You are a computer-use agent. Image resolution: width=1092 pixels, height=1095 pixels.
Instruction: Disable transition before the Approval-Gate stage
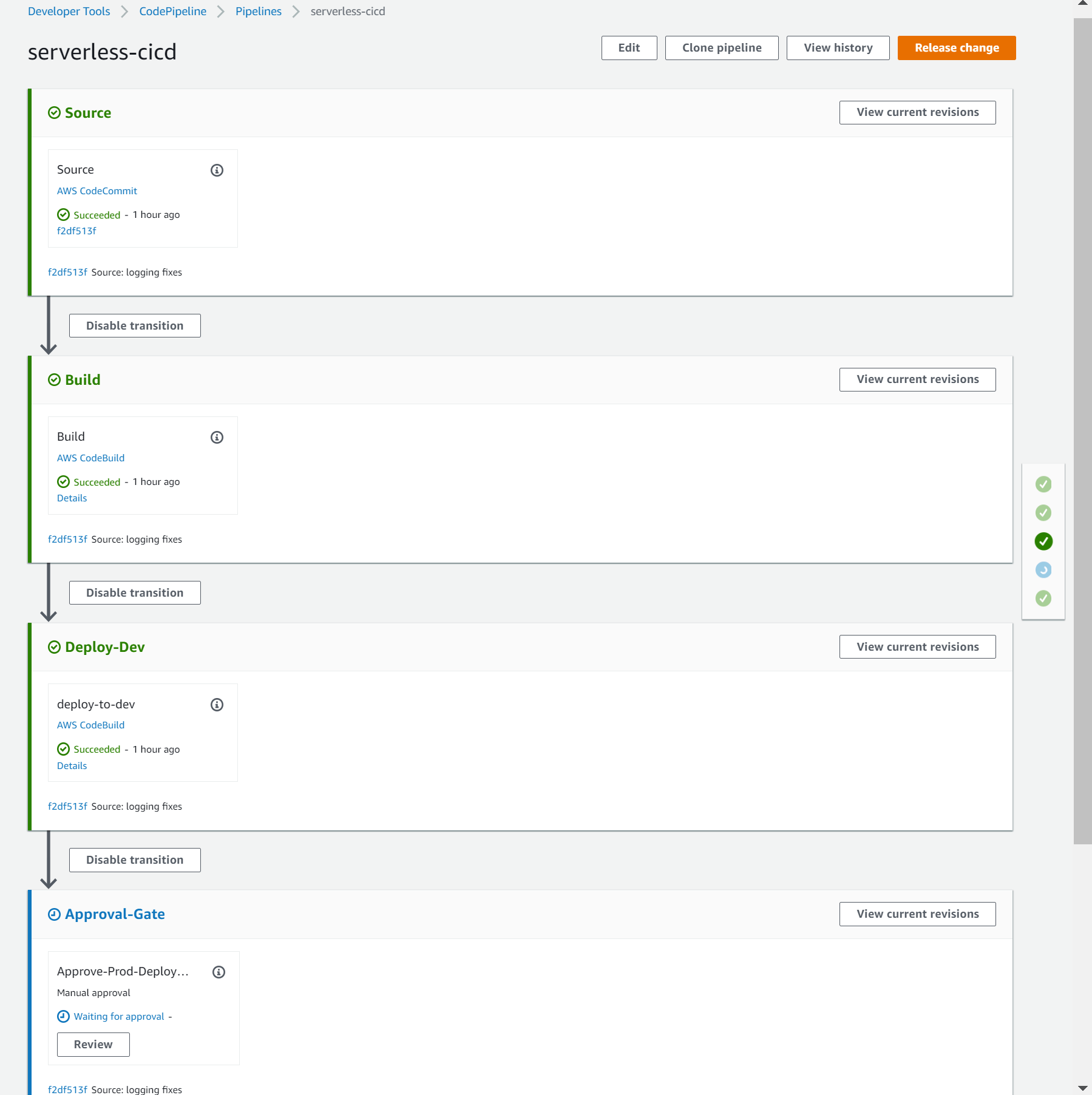[x=135, y=859]
